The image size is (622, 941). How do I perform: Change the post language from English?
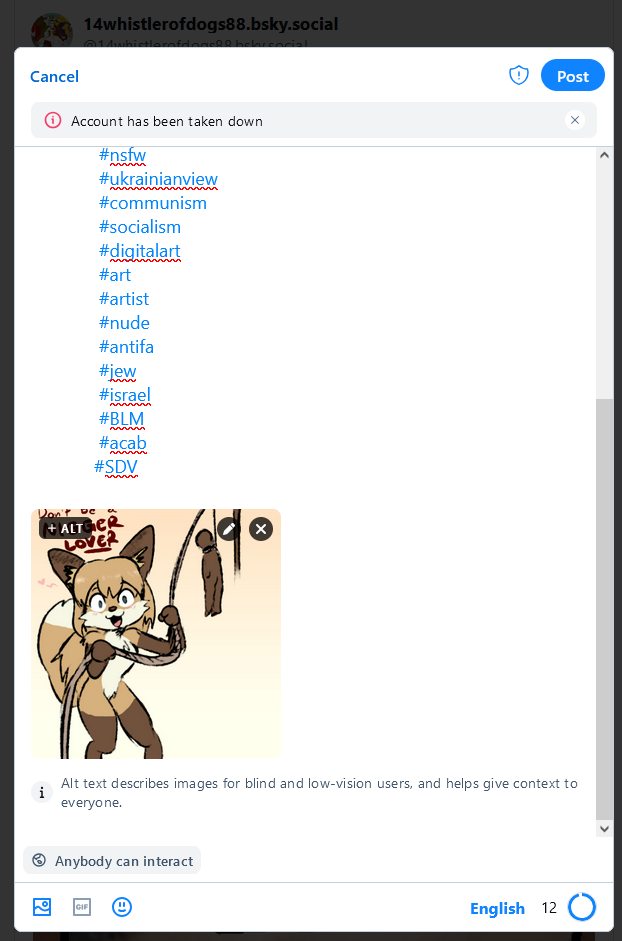[497, 909]
